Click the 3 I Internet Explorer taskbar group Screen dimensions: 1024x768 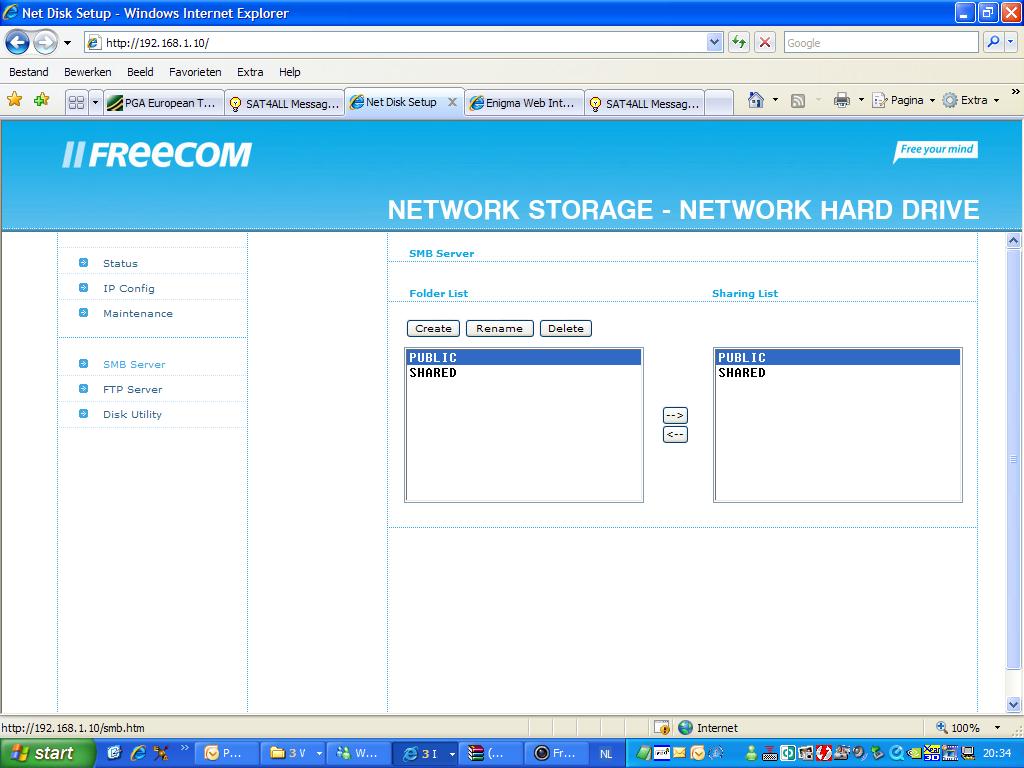coord(423,754)
